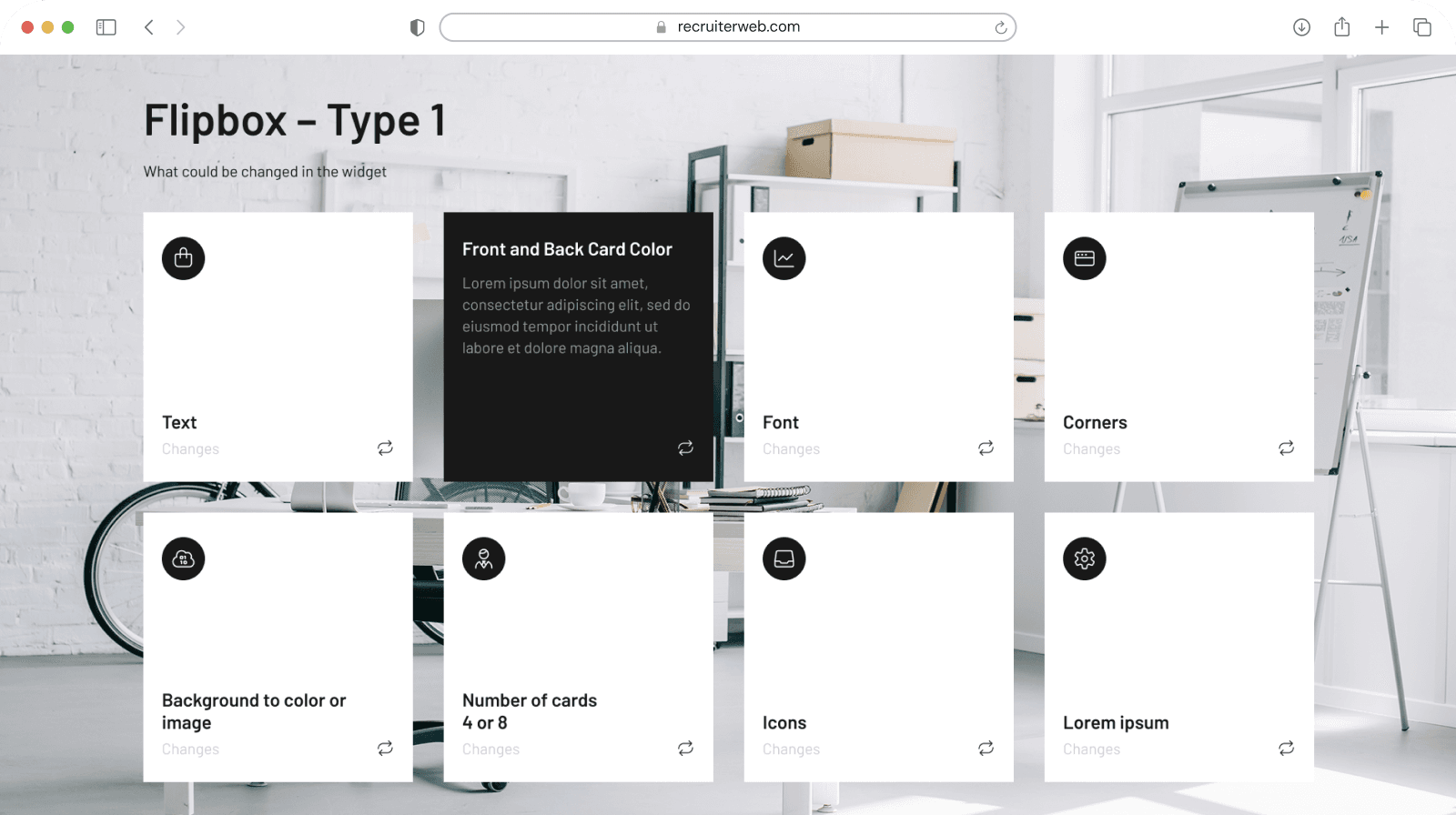Open the Safari downloads list
The width and height of the screenshot is (1456, 815).
coord(1301,27)
